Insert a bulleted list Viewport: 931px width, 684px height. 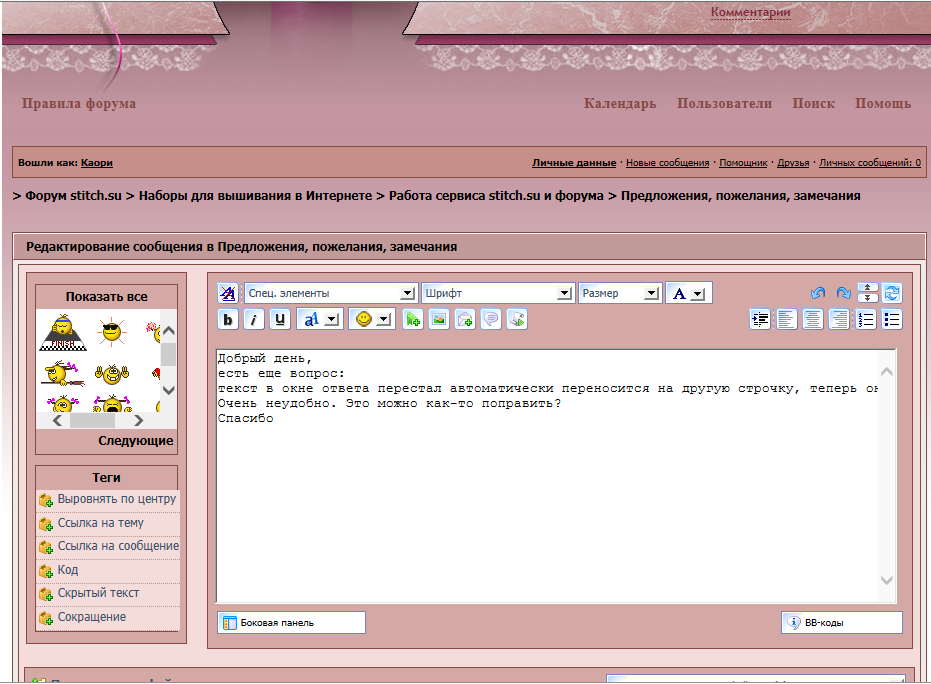(x=892, y=319)
